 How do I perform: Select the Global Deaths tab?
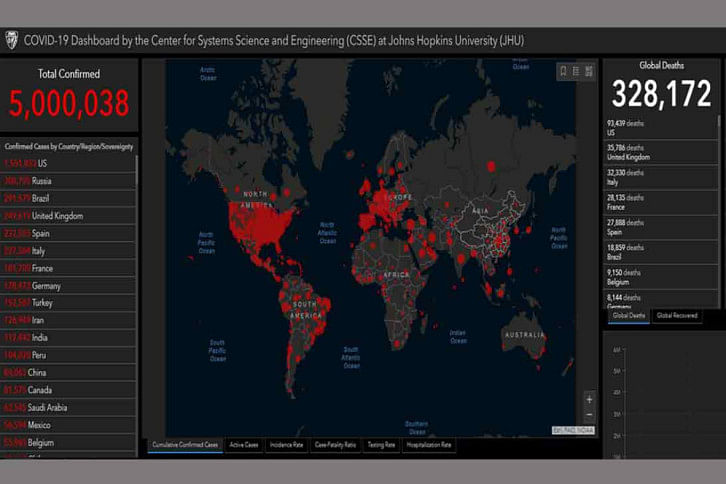click(x=629, y=316)
